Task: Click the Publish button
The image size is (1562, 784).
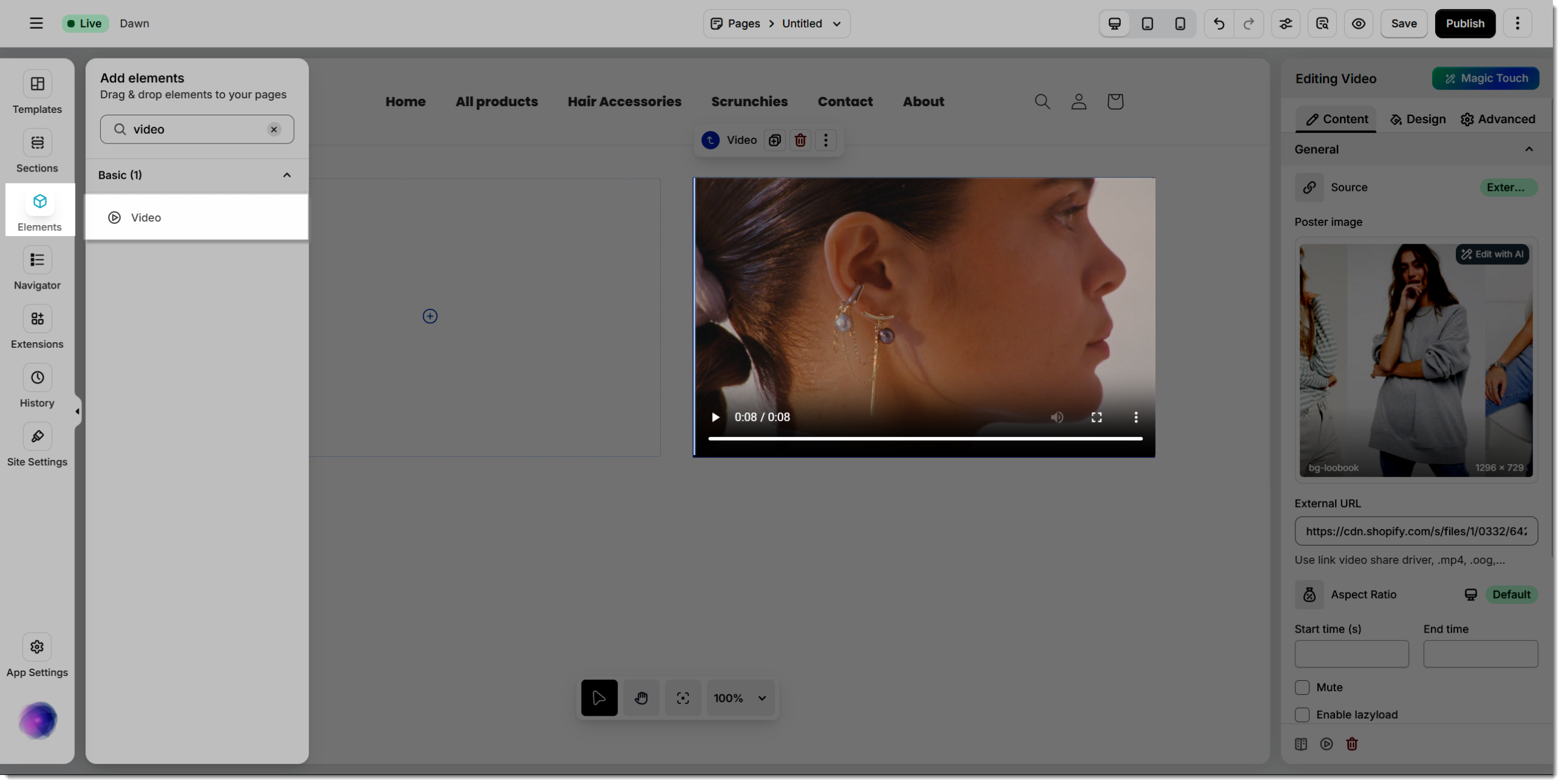Action: click(x=1464, y=24)
